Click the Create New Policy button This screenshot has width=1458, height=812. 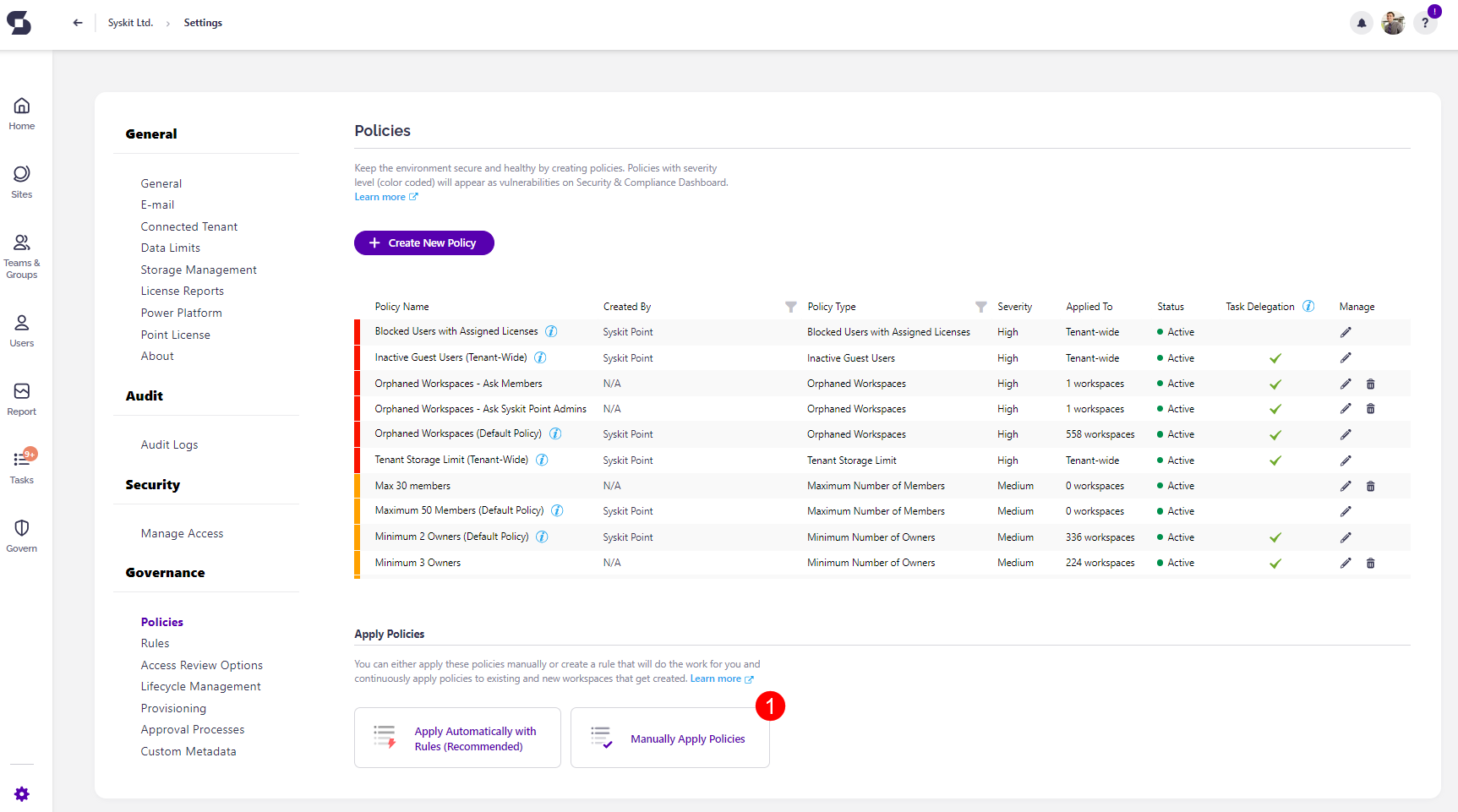(423, 243)
